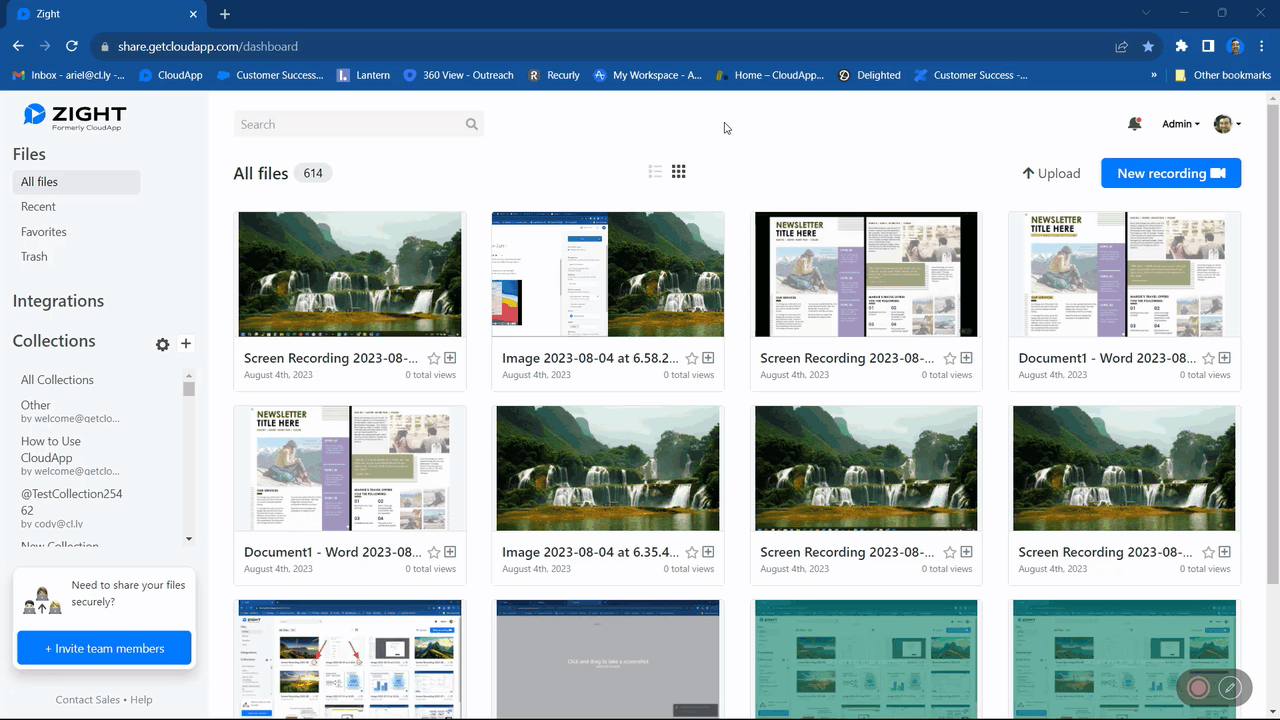Select the Zight browser tab
The image size is (1280, 720).
(x=105, y=14)
